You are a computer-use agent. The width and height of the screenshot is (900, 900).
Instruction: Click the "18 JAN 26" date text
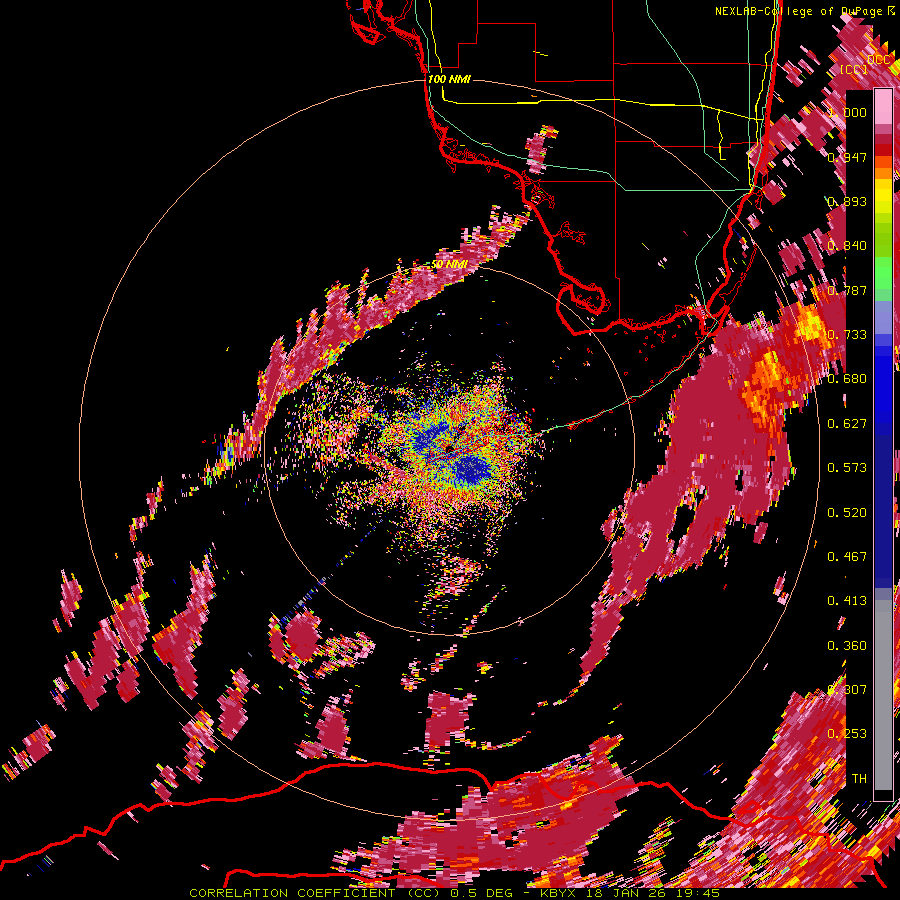pyautogui.click(x=624, y=893)
